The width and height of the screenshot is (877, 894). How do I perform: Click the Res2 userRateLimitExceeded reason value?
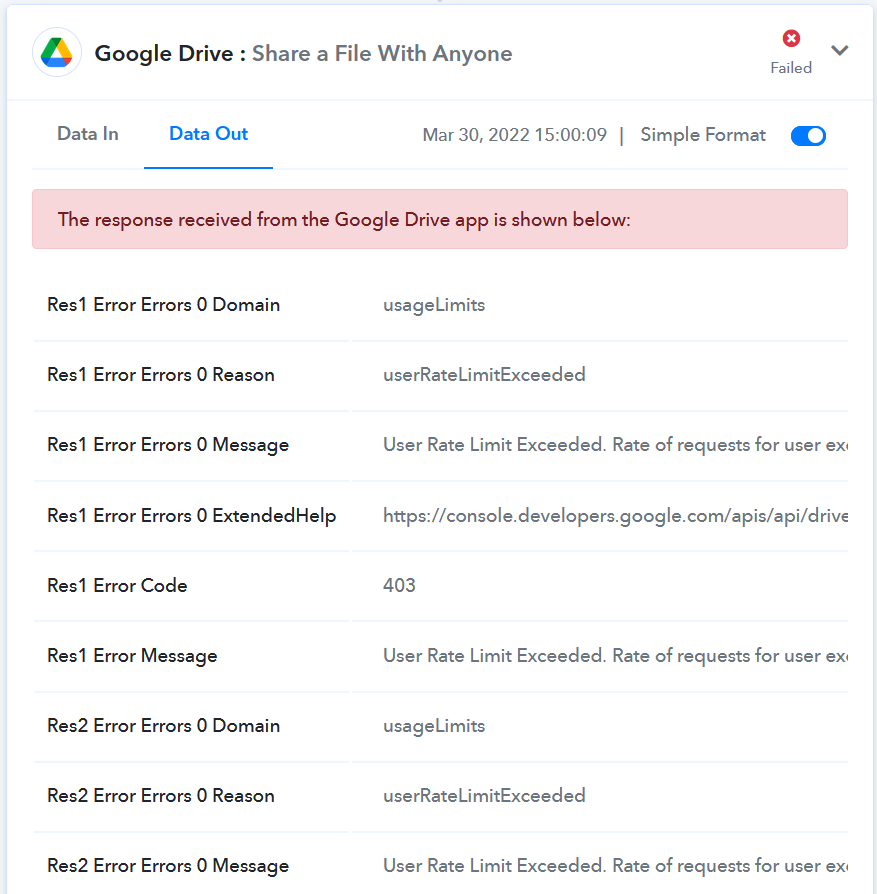click(484, 796)
